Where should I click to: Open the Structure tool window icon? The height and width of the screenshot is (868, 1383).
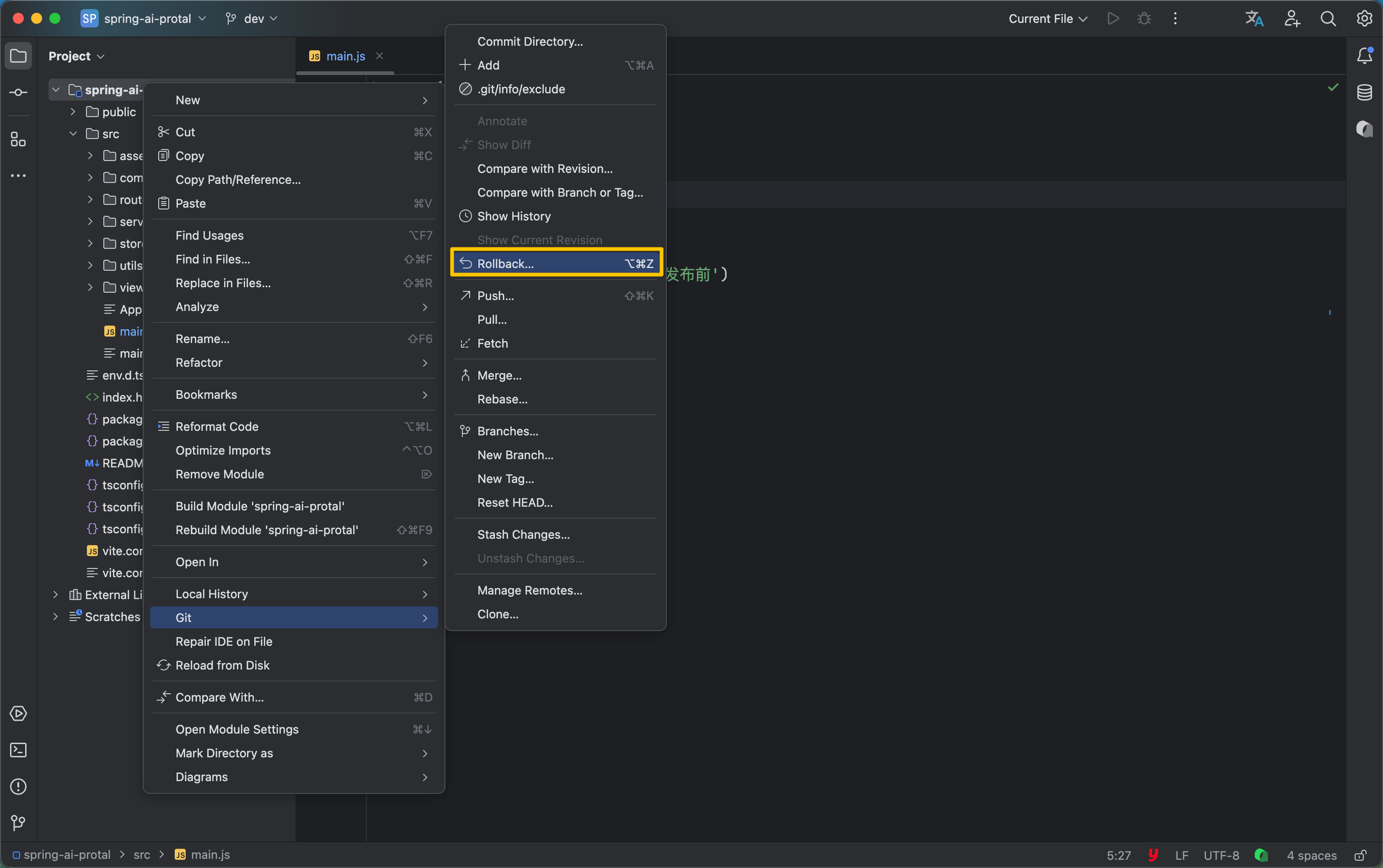(18, 139)
